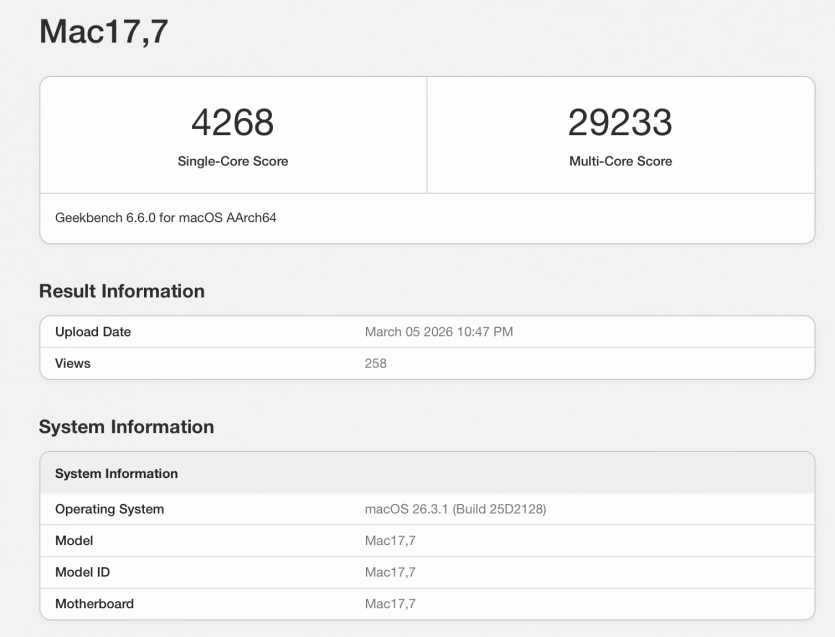This screenshot has height=637, width=835.
Task: Click the Result Information section heading
Action: point(120,291)
